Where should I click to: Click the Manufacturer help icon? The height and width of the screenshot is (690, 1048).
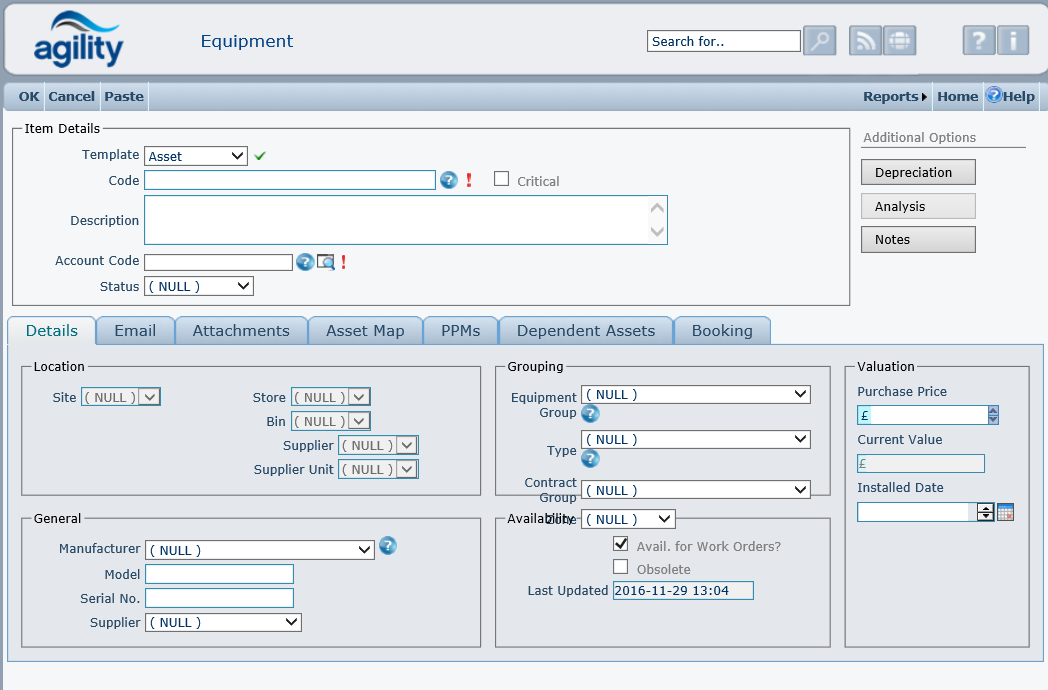pos(388,546)
